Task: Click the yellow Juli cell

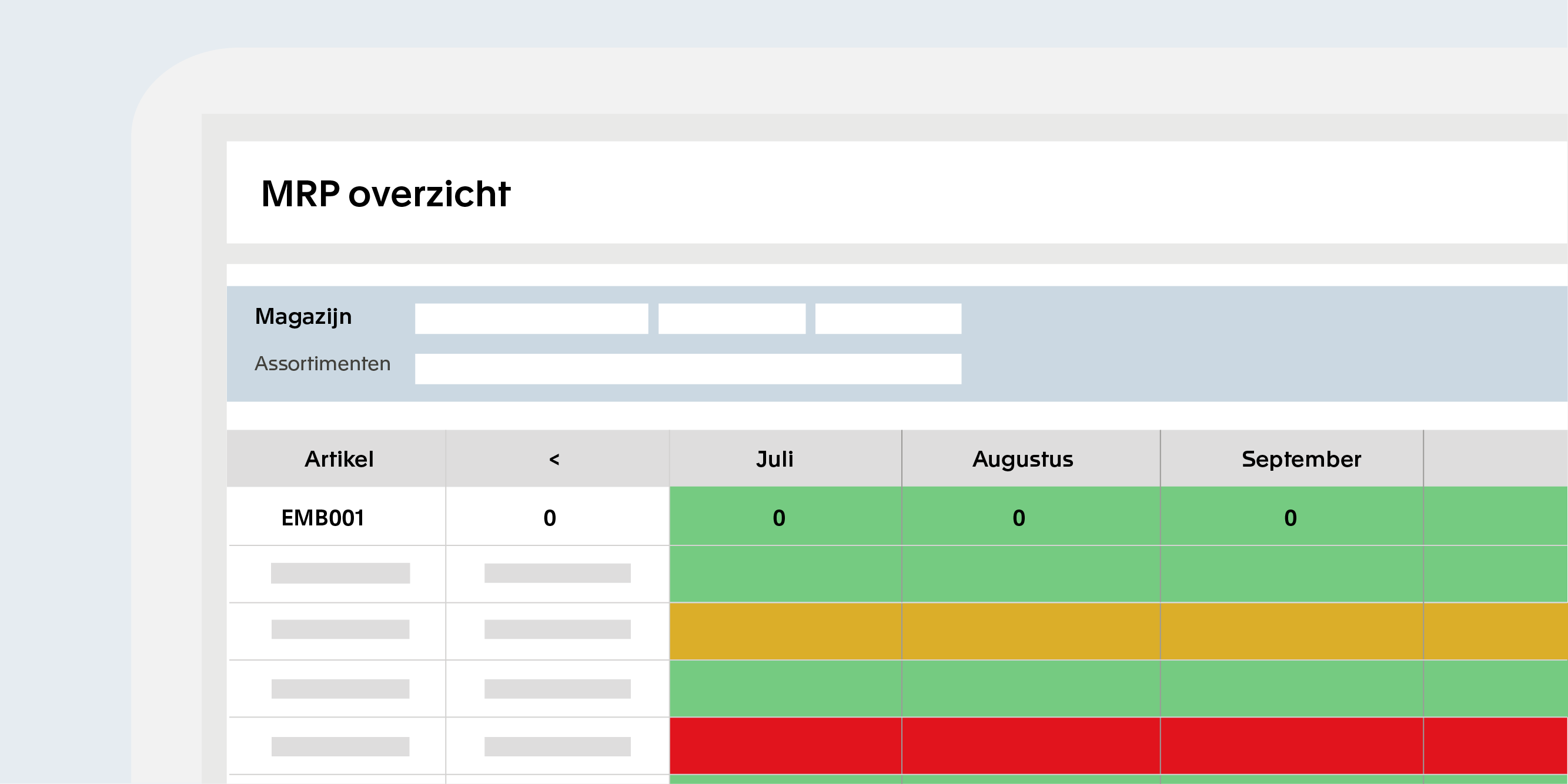Action: point(785,631)
